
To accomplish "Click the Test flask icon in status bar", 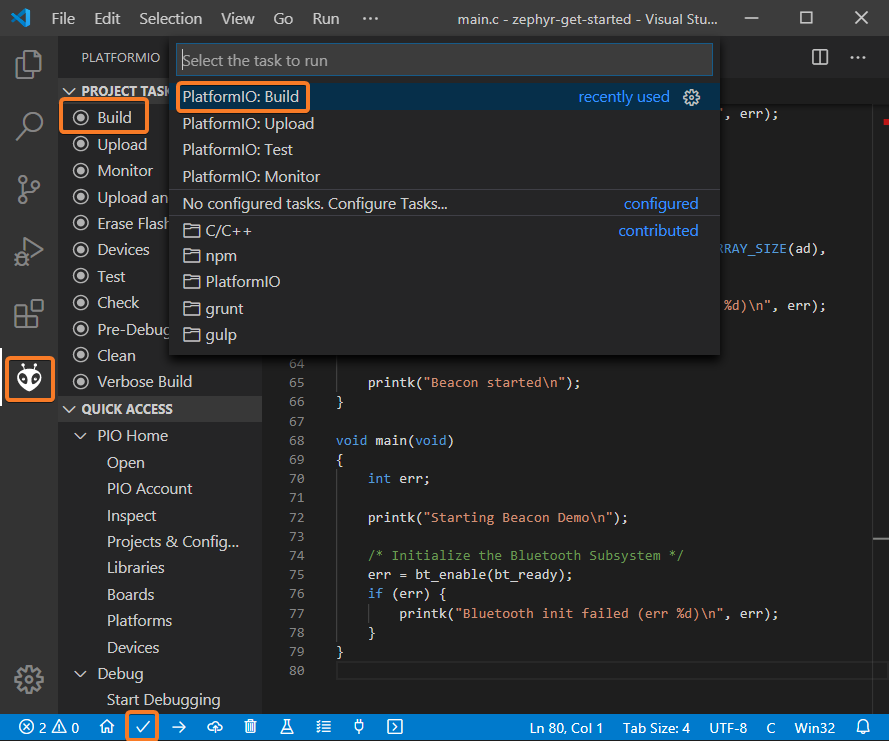I will tap(287, 727).
